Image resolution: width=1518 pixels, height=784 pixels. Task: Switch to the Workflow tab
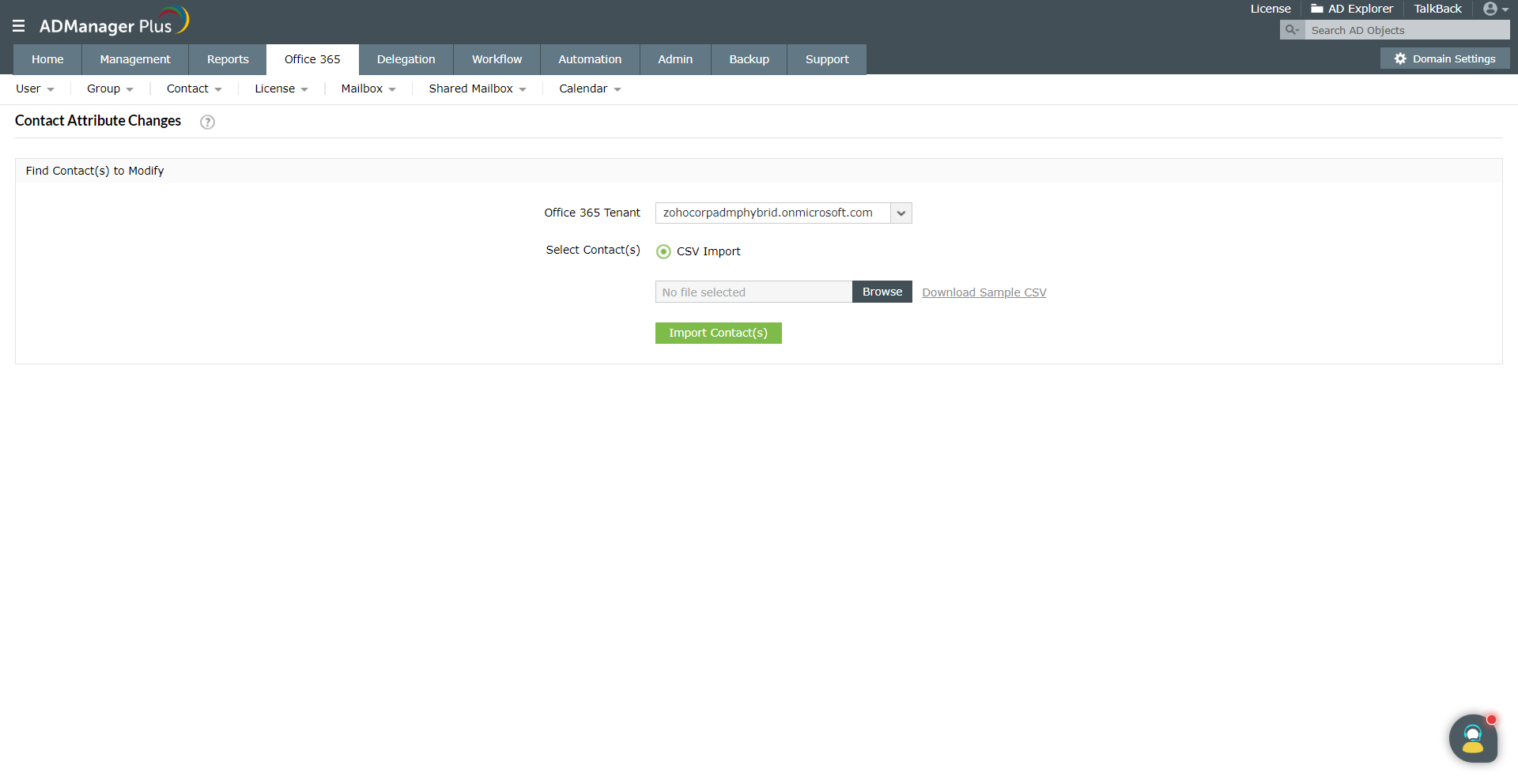click(x=497, y=59)
